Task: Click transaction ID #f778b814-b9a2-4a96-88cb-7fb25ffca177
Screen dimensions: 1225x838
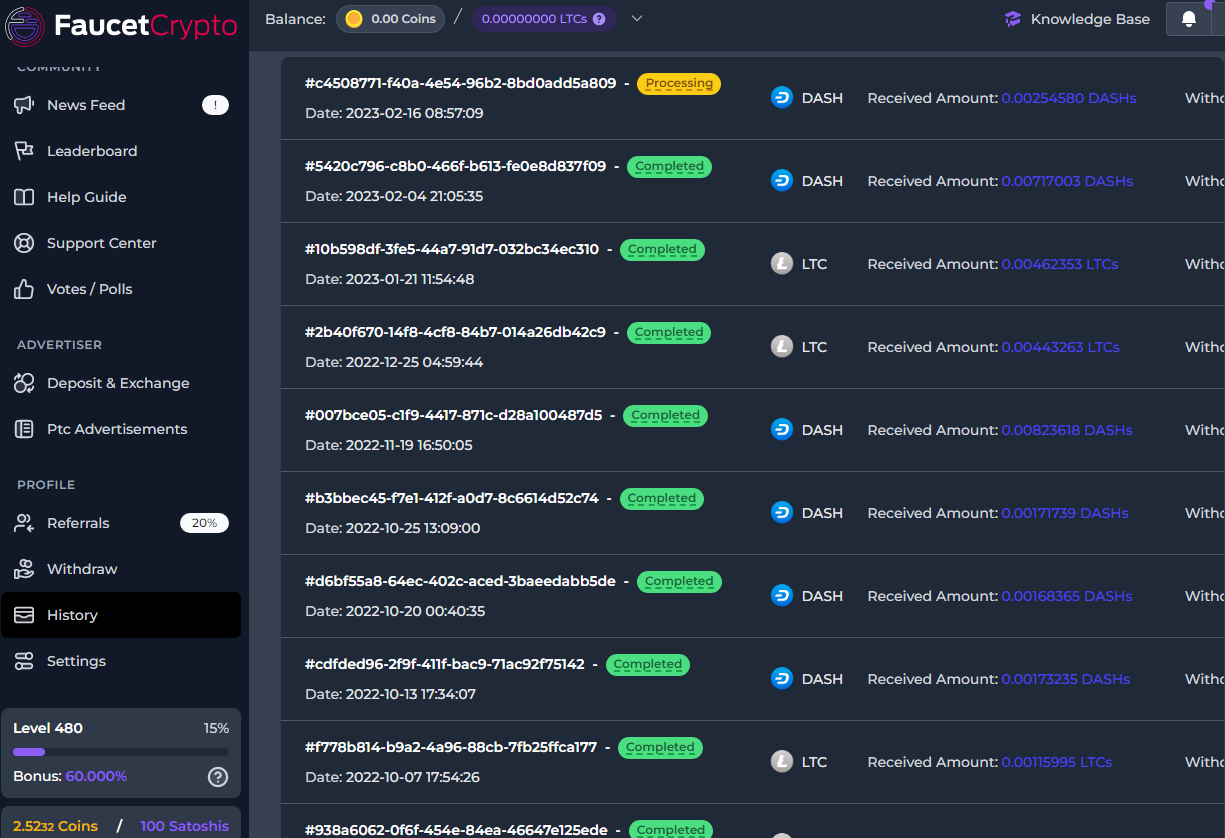Action: point(451,747)
